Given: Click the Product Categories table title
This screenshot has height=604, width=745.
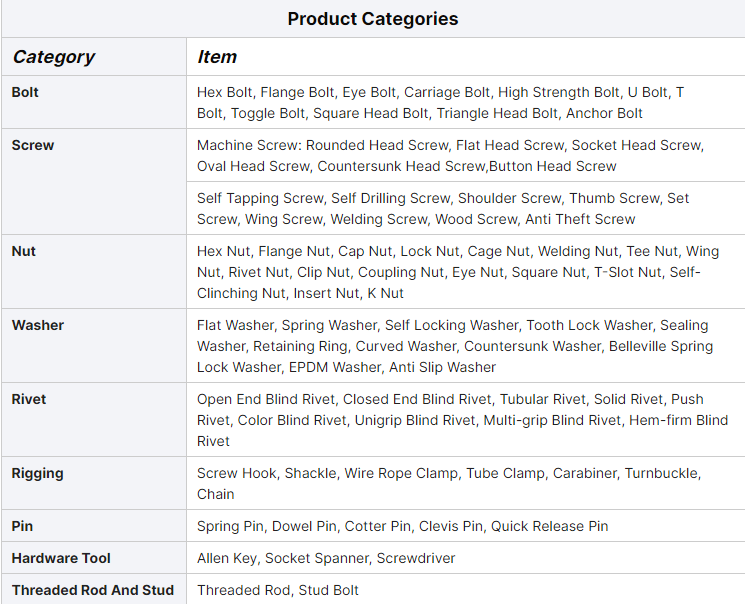Looking at the screenshot, I should [x=372, y=19].
